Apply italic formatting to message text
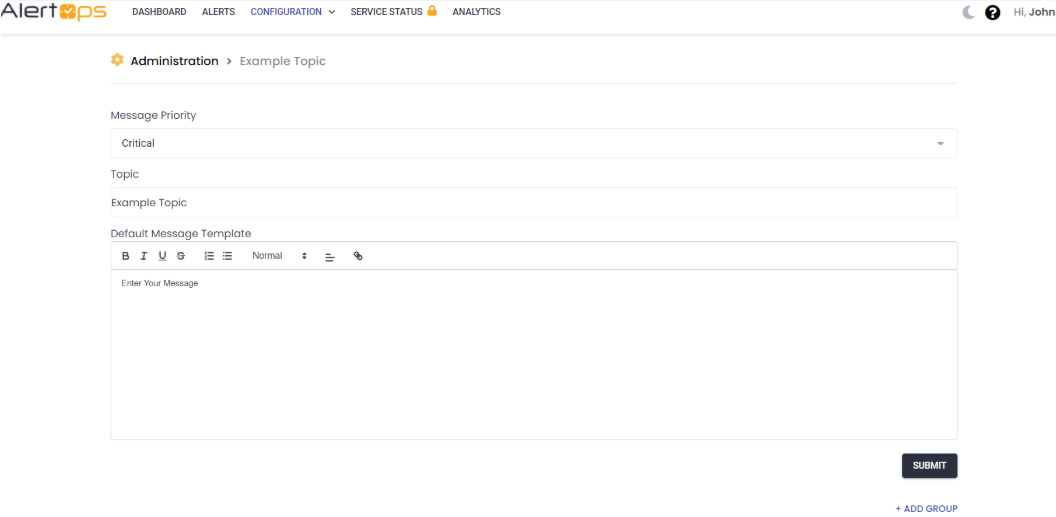Viewport: 1056px width, 517px height. [144, 256]
